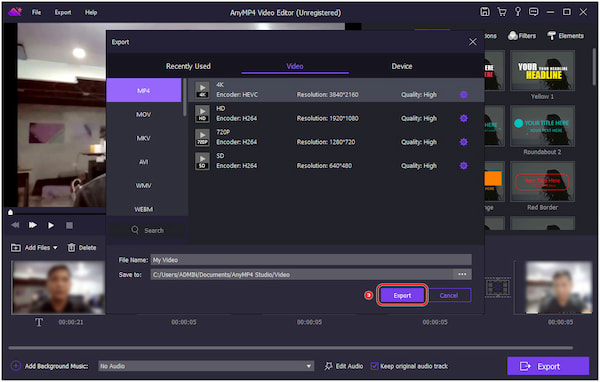
Task: Switch to the Video tab
Action: pos(295,66)
